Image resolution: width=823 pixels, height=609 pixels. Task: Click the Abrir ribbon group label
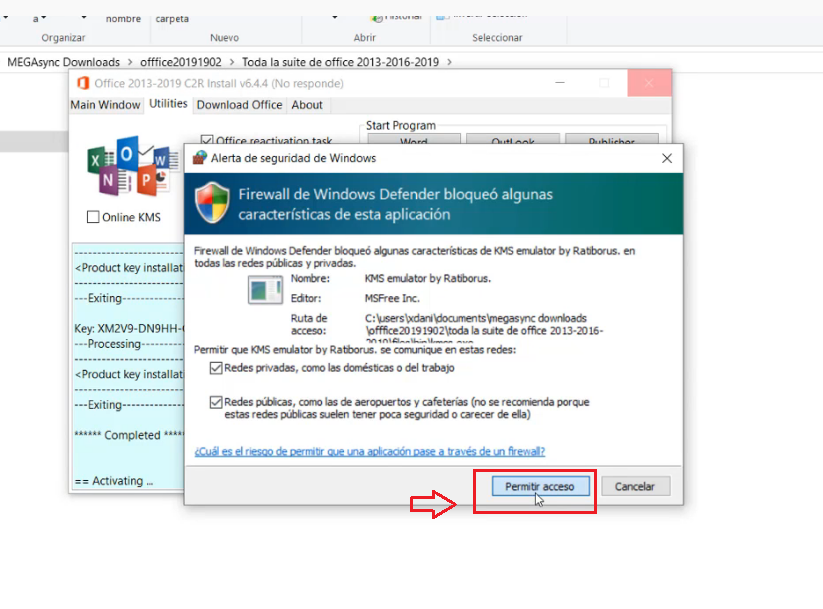pos(365,38)
